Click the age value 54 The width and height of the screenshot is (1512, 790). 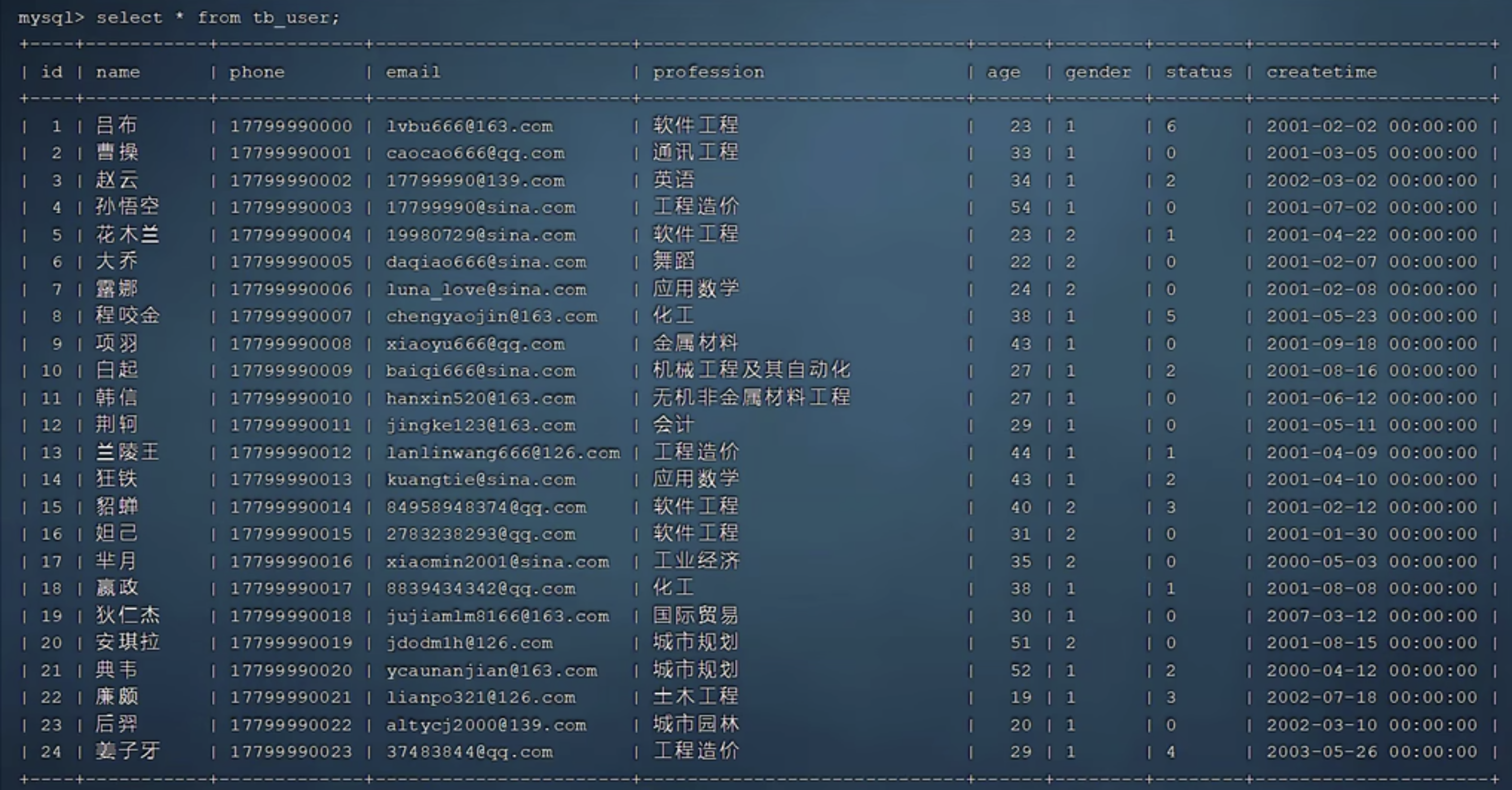click(1020, 208)
